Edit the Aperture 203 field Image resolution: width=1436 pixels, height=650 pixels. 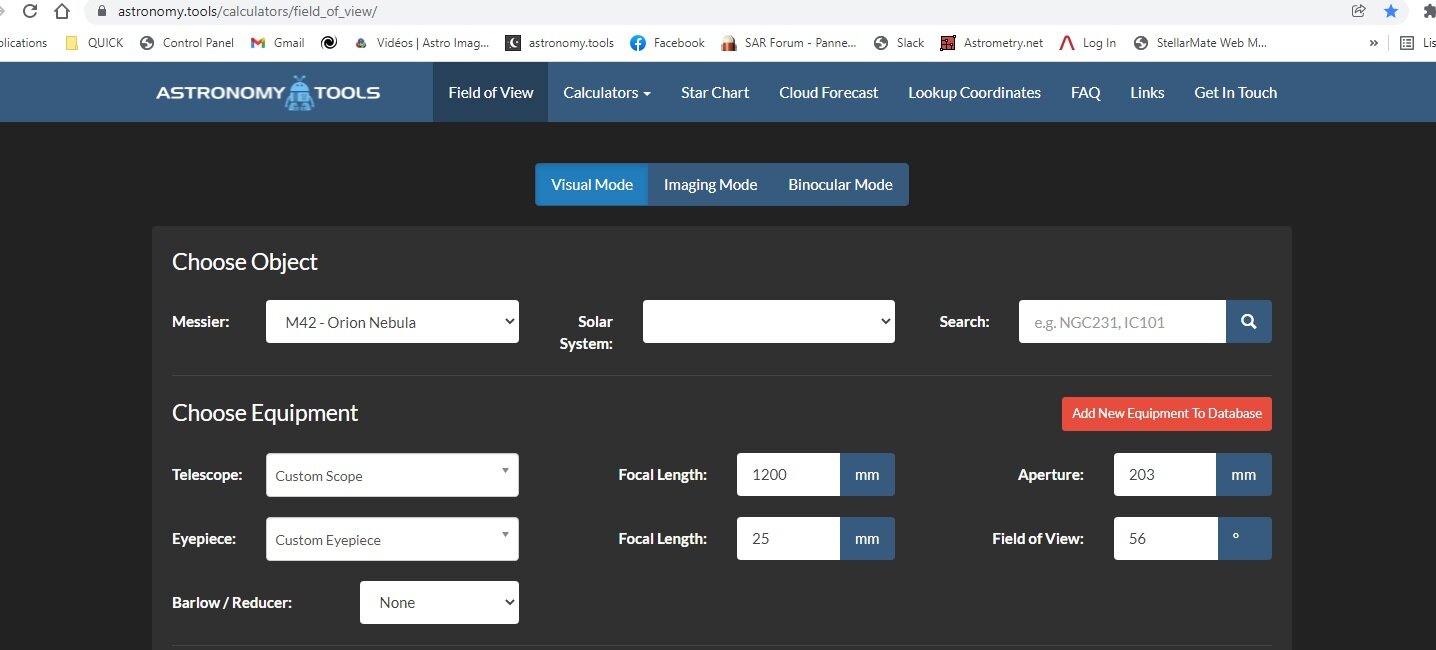(x=1165, y=474)
